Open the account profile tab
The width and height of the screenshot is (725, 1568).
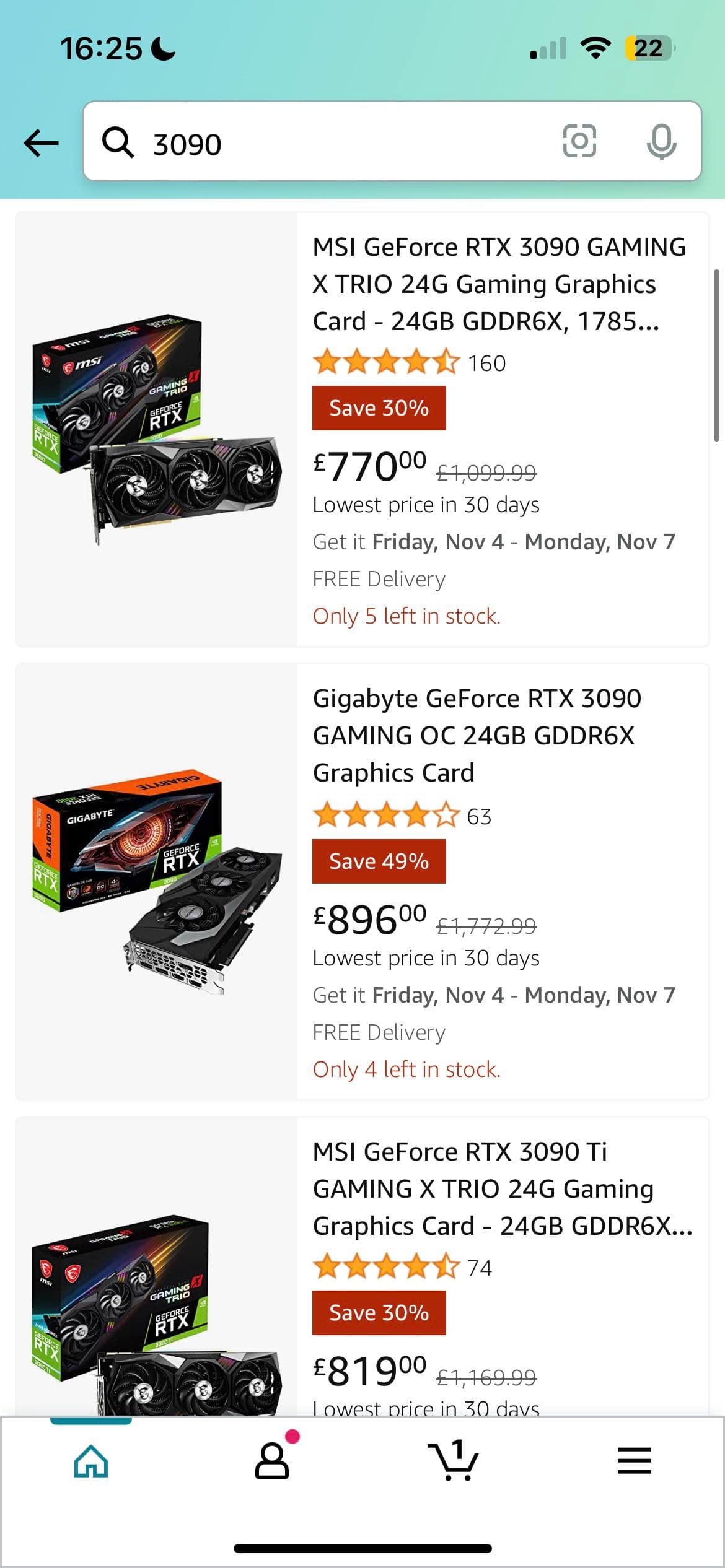(x=272, y=1461)
